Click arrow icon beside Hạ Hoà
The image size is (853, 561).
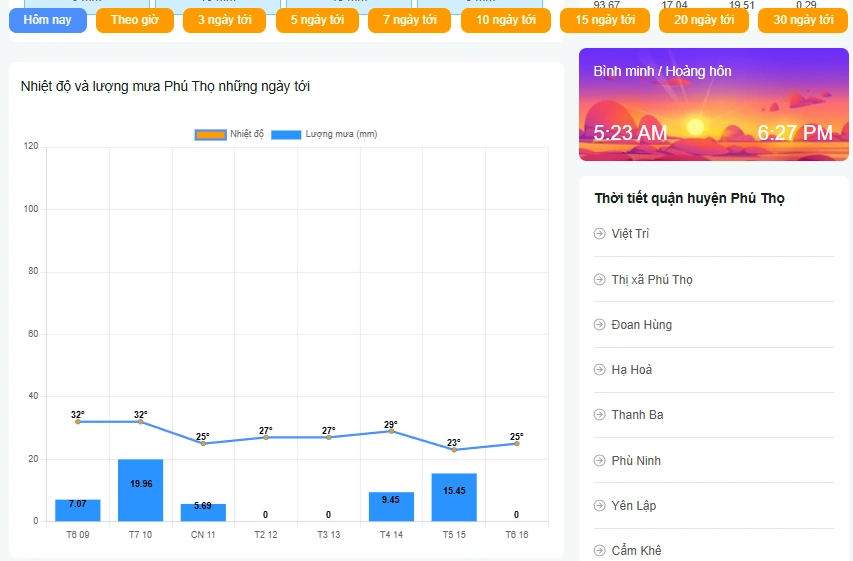(x=600, y=370)
